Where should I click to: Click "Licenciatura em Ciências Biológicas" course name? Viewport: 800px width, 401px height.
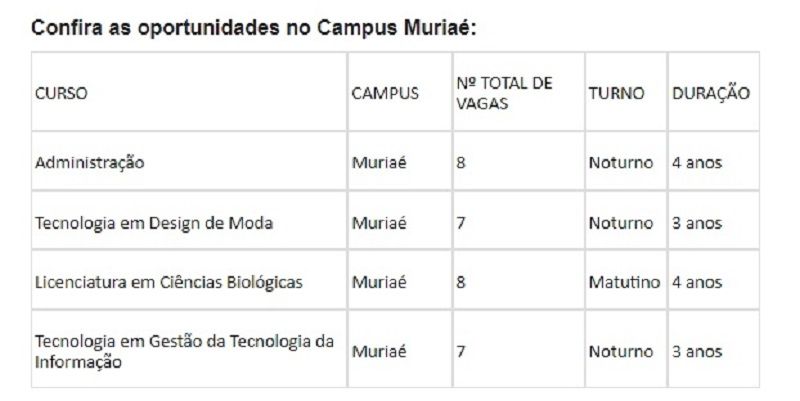(x=168, y=282)
